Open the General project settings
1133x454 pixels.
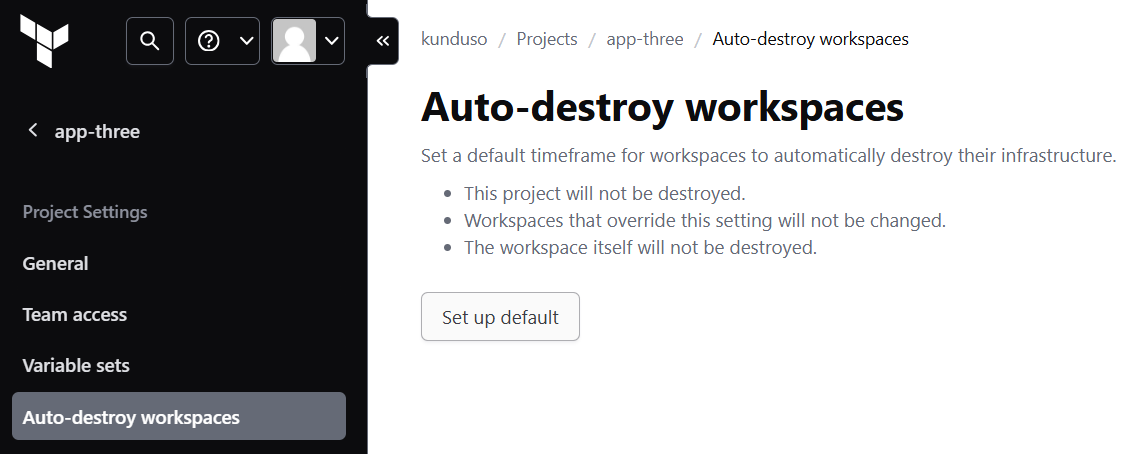point(56,264)
